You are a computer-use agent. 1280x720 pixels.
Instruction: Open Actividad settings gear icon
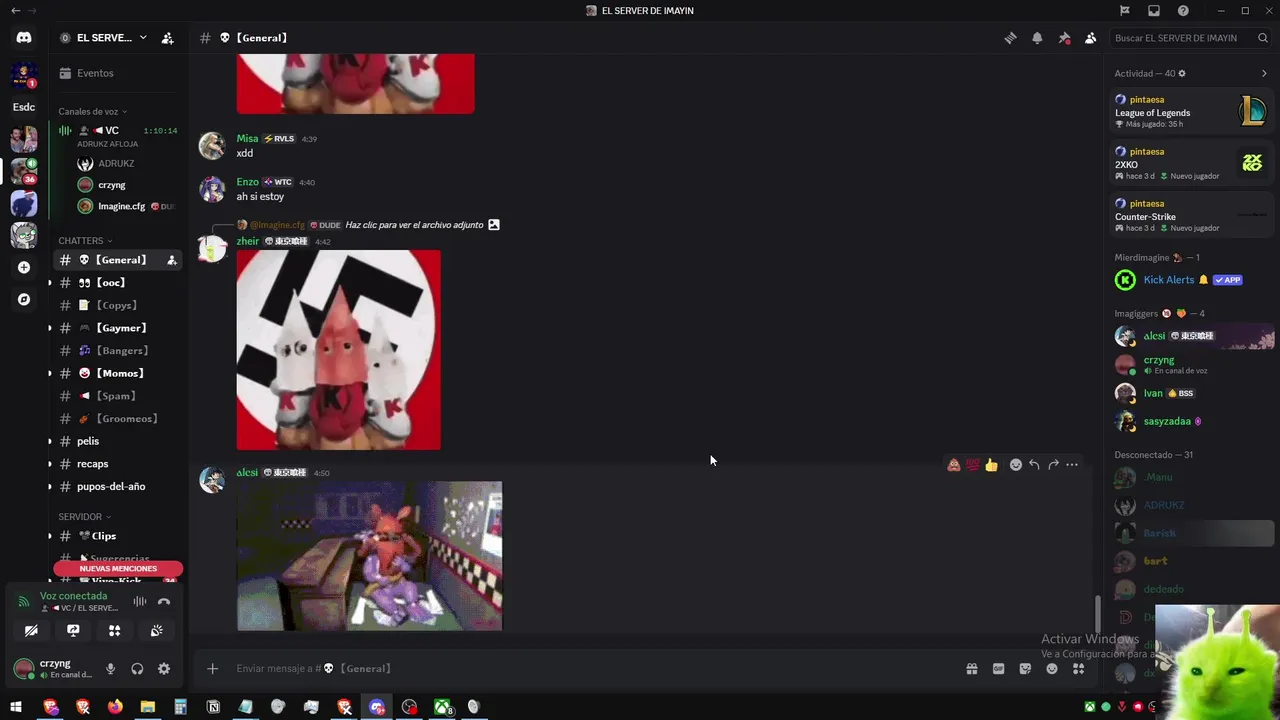pos(1182,74)
